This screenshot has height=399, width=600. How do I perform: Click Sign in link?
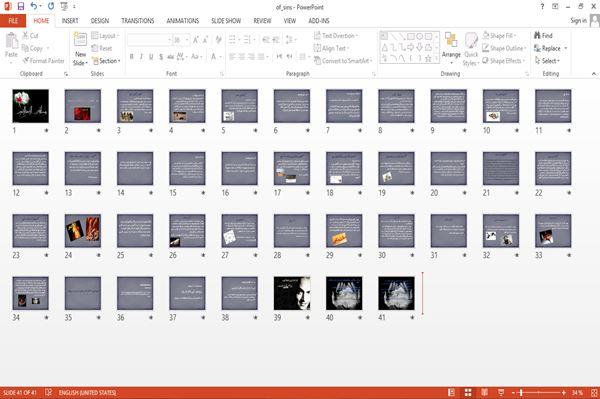pos(578,21)
